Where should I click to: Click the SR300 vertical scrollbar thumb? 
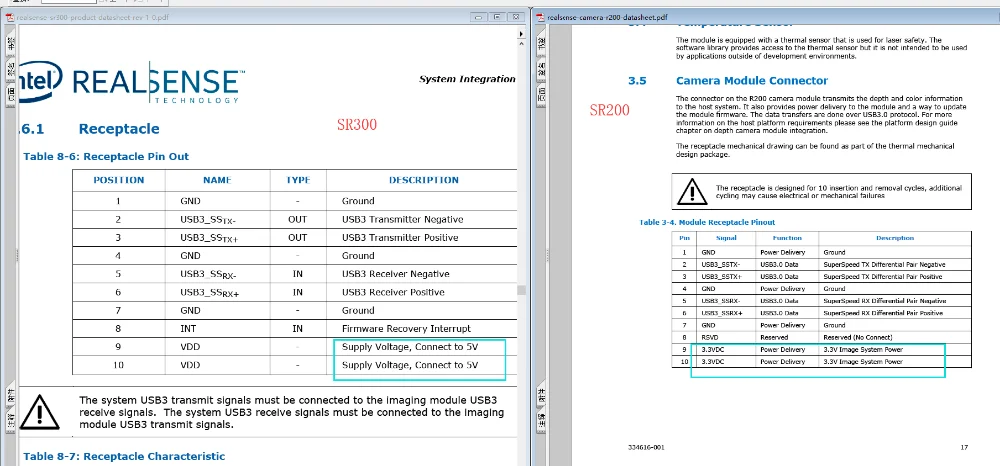pyautogui.click(x=522, y=290)
